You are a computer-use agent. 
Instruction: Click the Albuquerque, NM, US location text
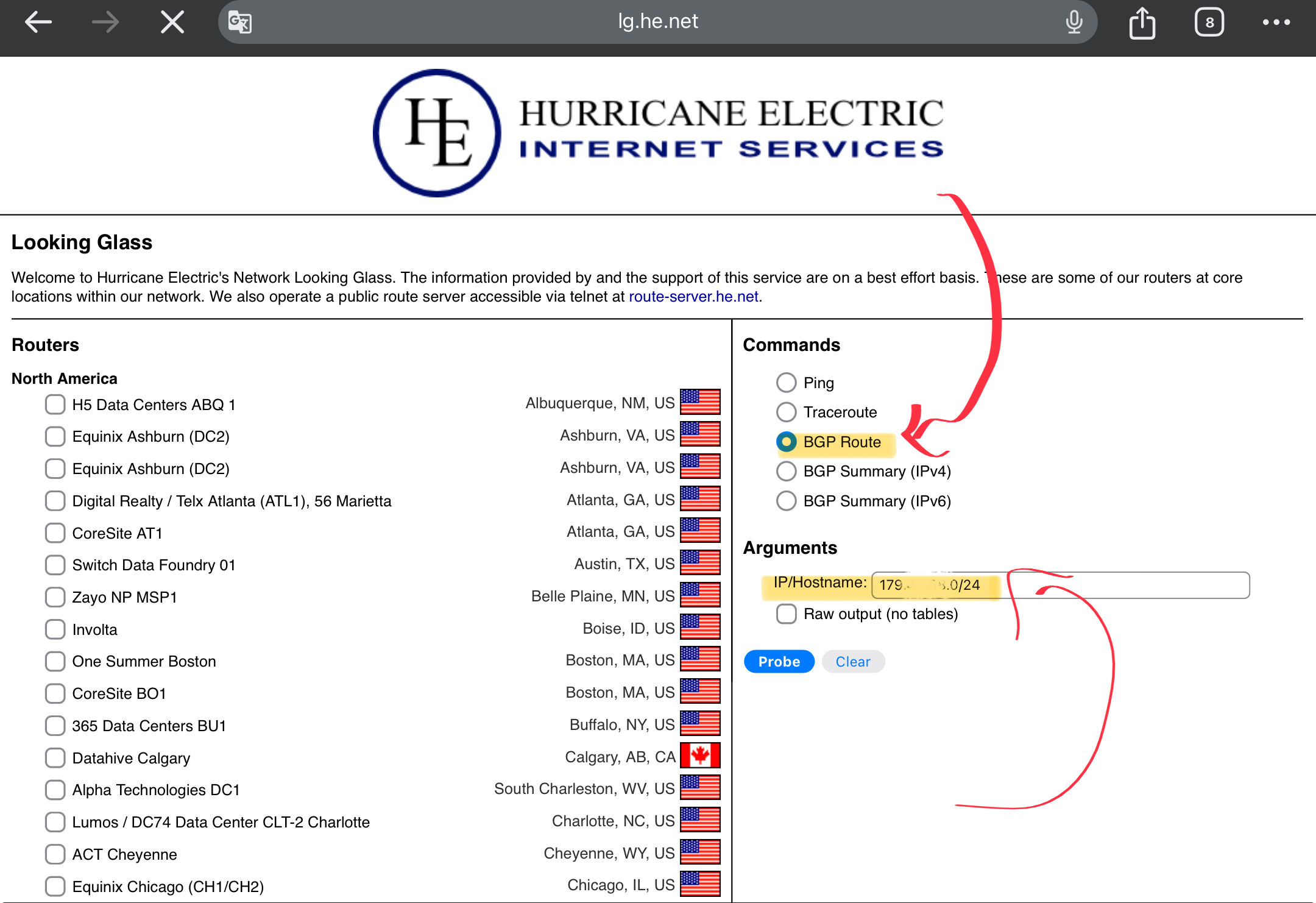point(600,403)
